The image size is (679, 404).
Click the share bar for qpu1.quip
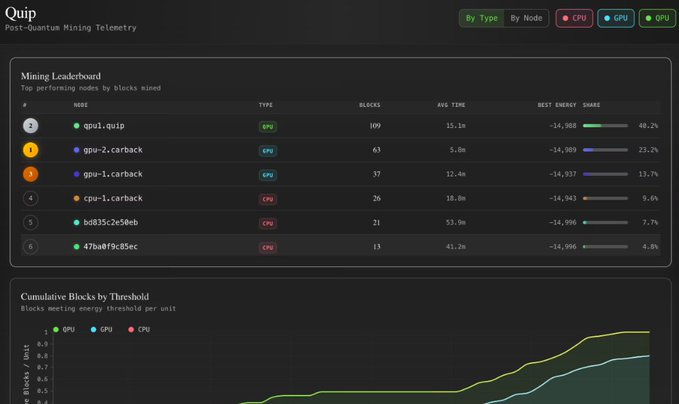605,126
